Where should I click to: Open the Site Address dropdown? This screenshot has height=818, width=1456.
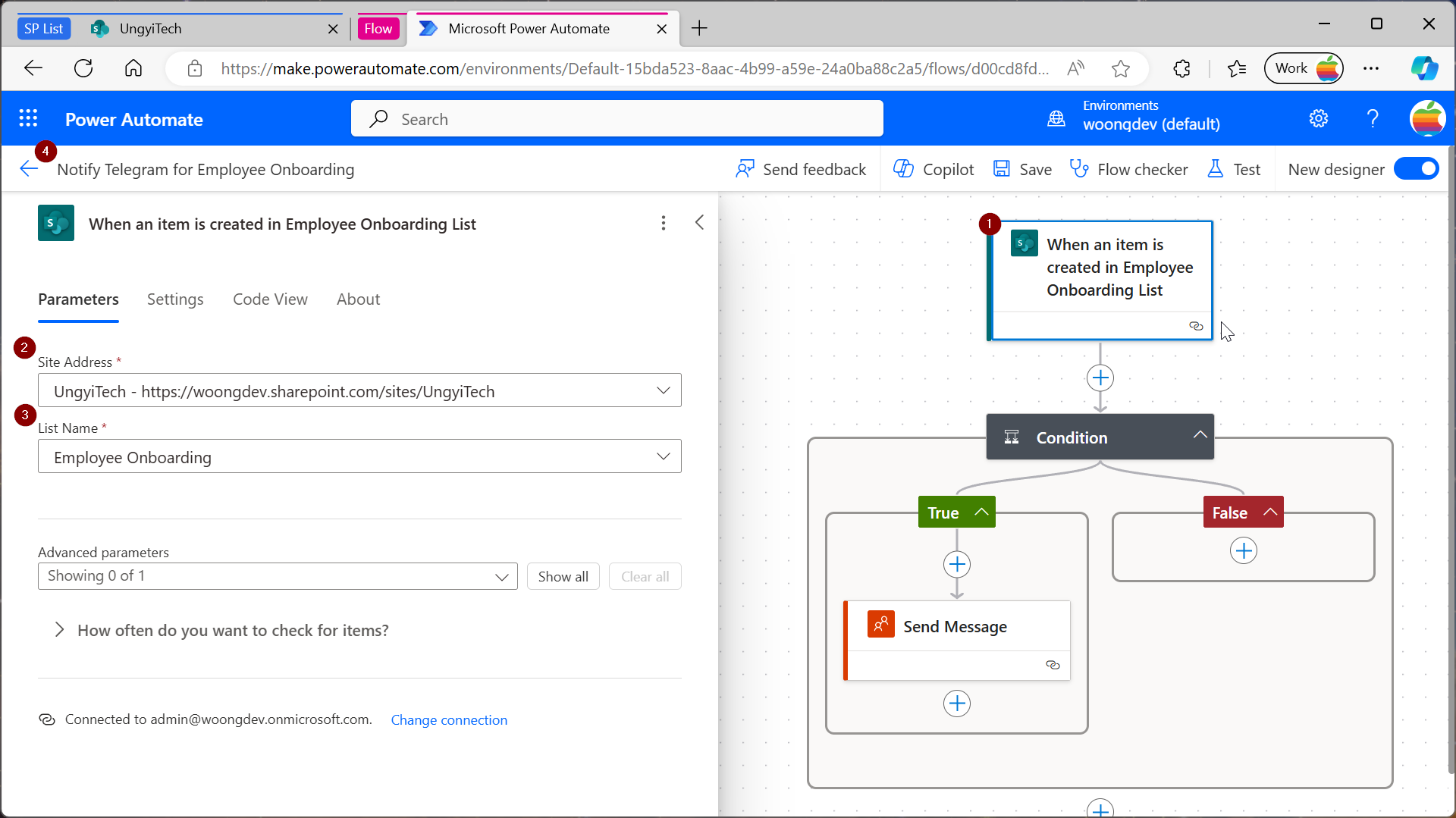coord(359,390)
